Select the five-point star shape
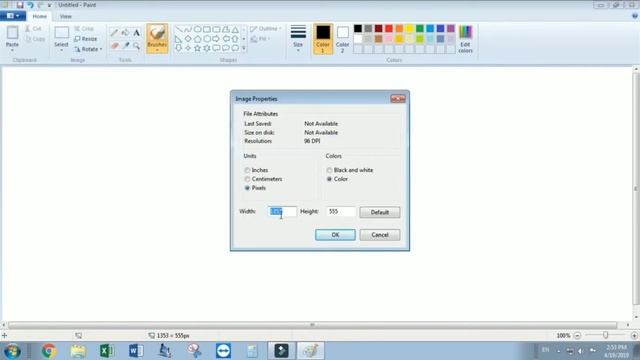This screenshot has height=360, width=640. (198, 48)
